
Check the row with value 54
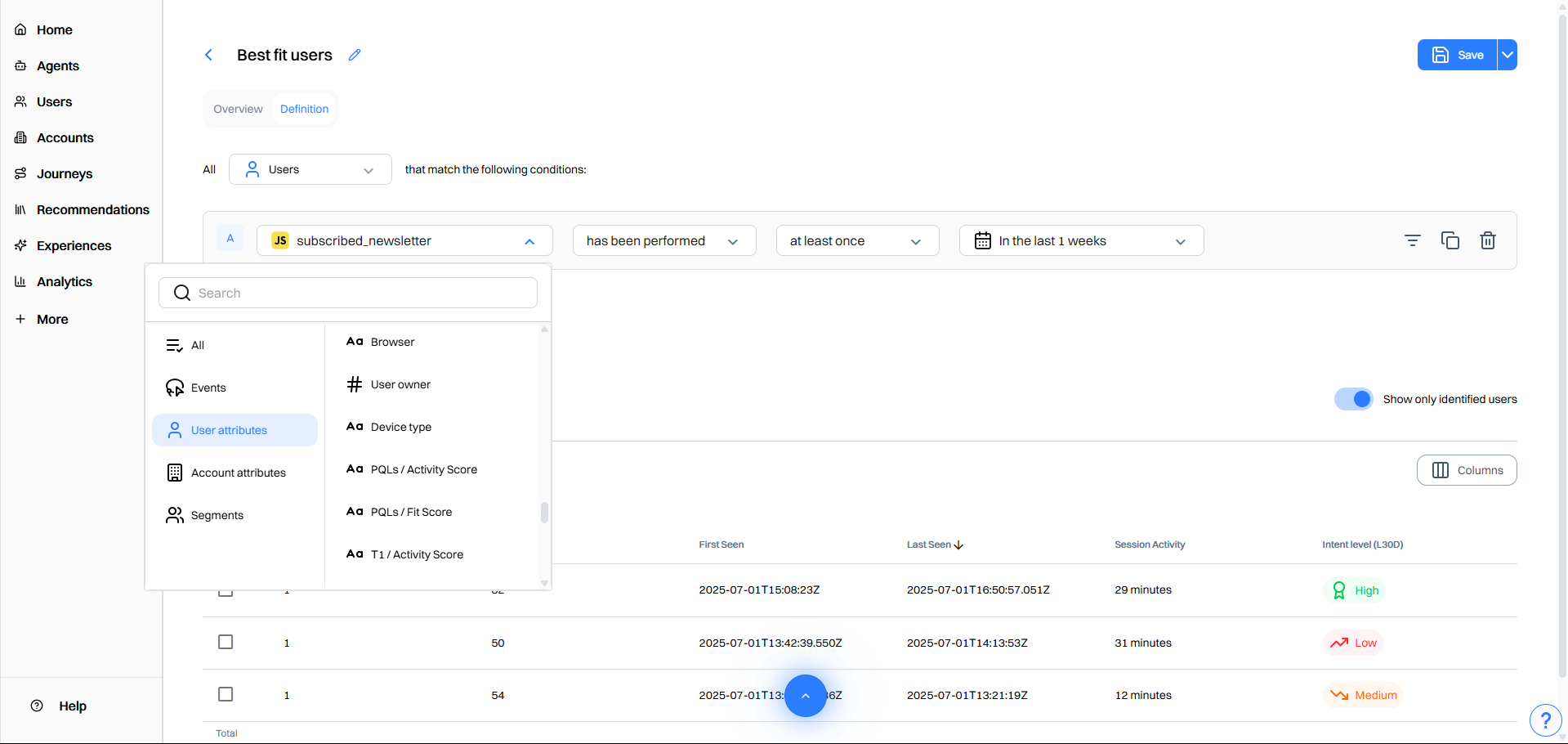[226, 694]
